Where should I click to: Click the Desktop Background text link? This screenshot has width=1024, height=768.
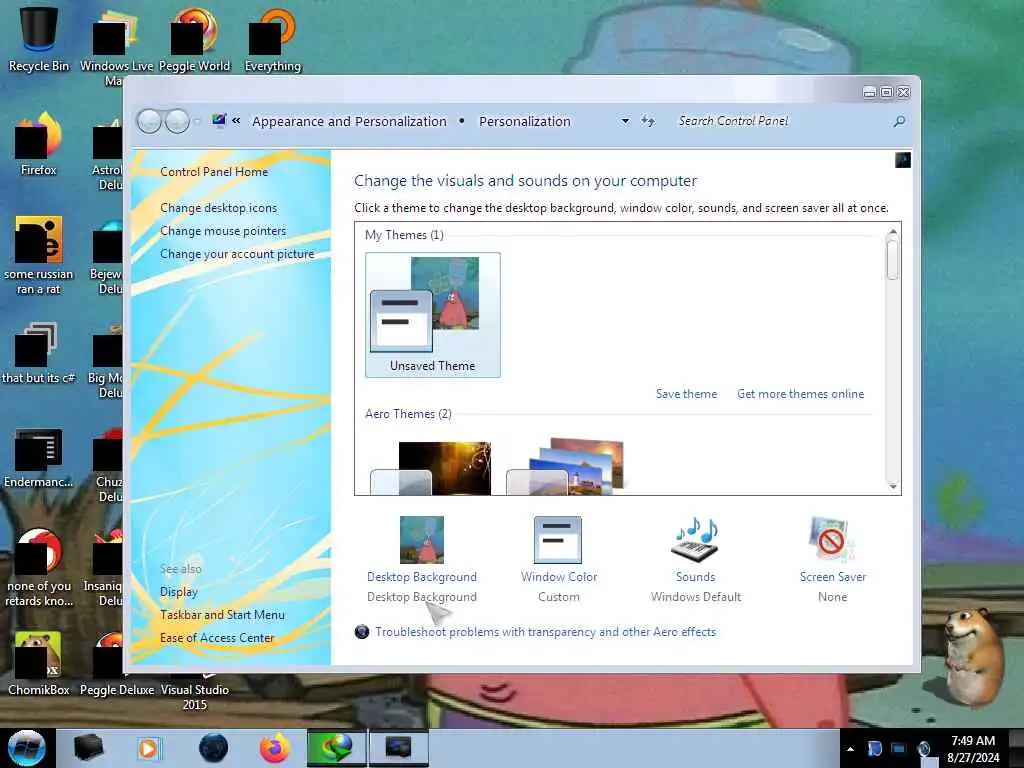pyautogui.click(x=422, y=577)
